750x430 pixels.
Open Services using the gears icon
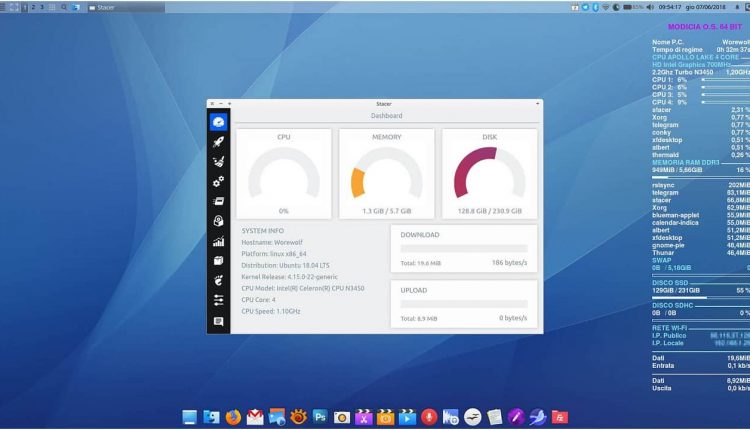click(x=218, y=181)
